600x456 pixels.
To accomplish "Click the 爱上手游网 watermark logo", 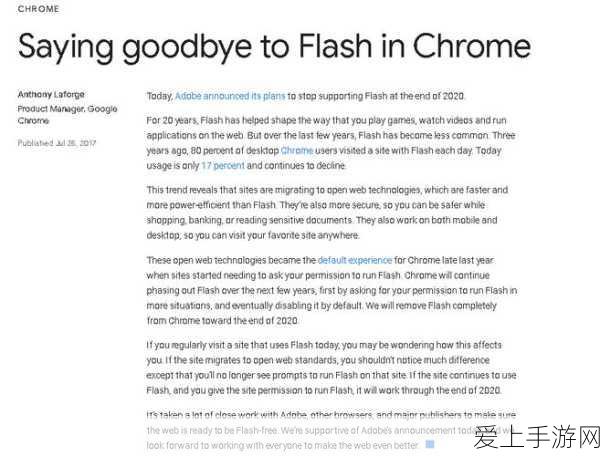I will pyautogui.click(x=536, y=437).
